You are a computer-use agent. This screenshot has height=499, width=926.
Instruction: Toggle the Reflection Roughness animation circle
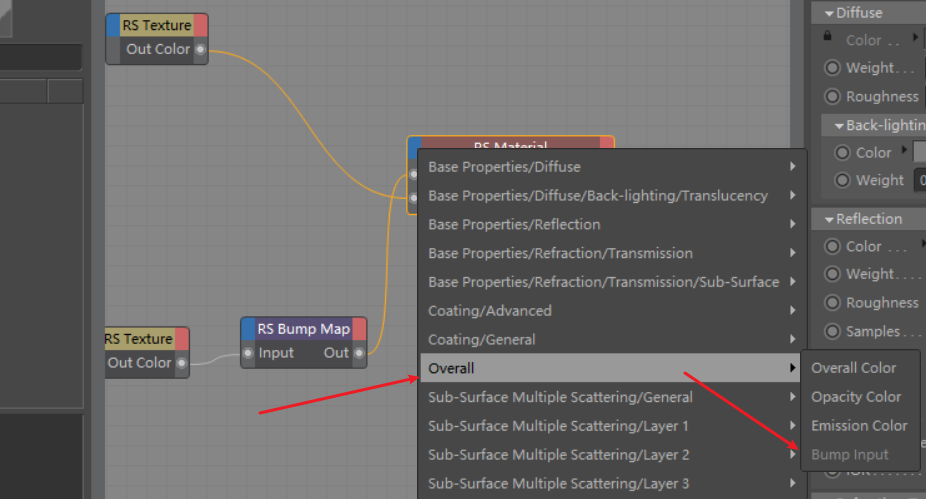click(x=832, y=303)
